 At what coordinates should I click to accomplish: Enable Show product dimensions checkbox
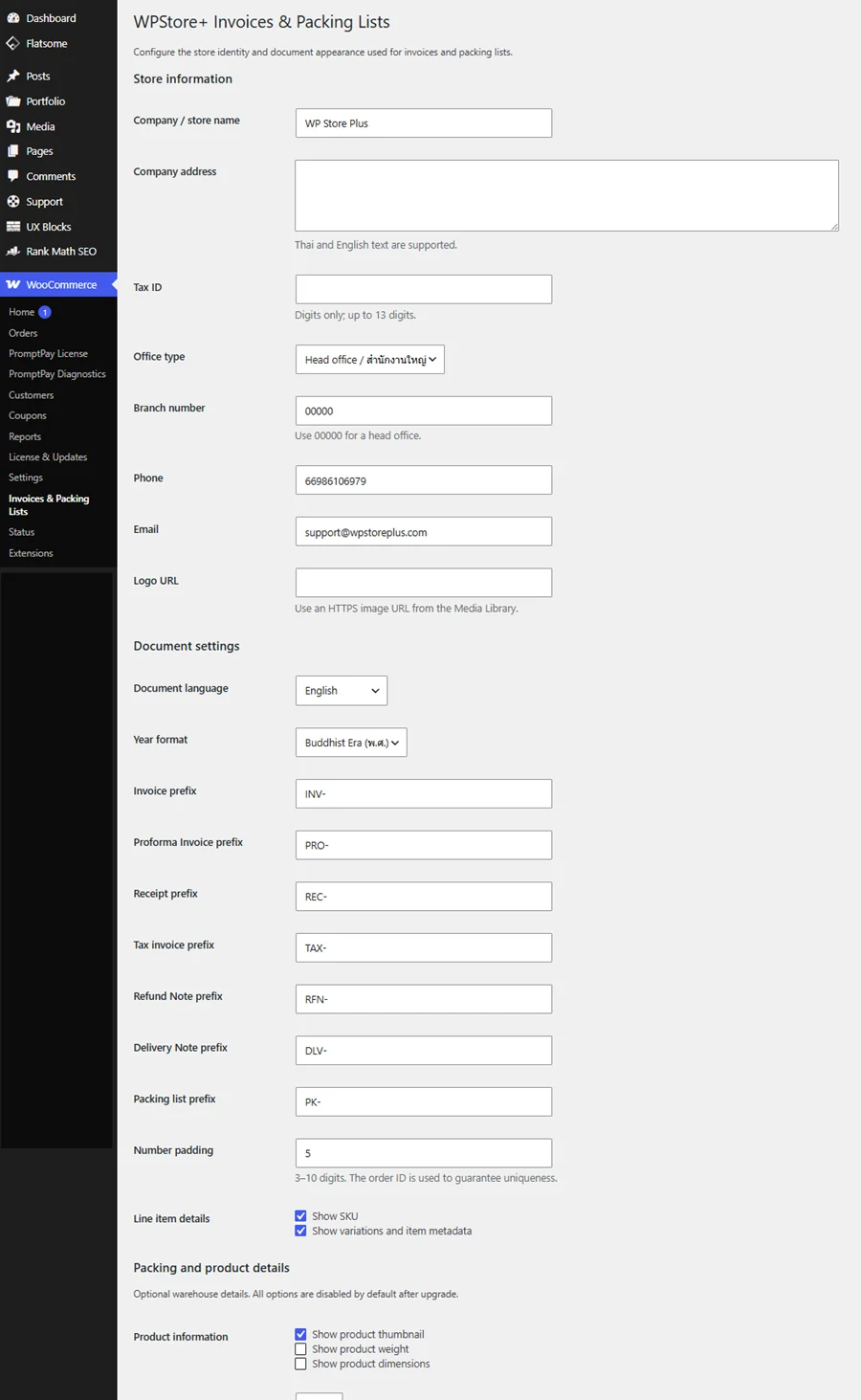pos(300,1364)
